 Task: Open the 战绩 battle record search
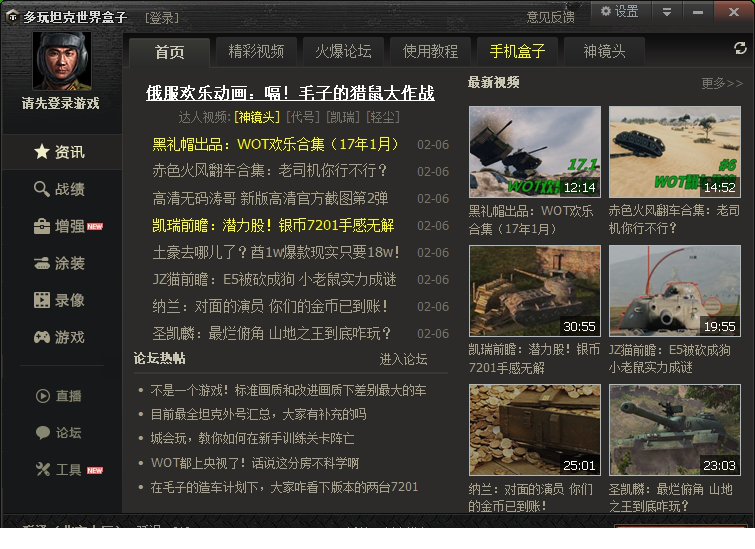click(x=61, y=189)
